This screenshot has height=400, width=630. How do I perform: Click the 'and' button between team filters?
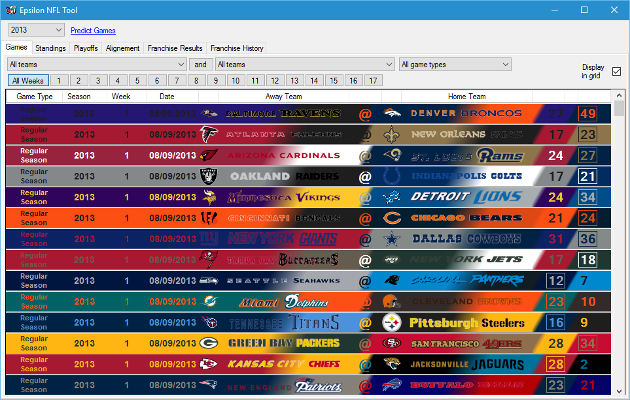click(x=200, y=64)
